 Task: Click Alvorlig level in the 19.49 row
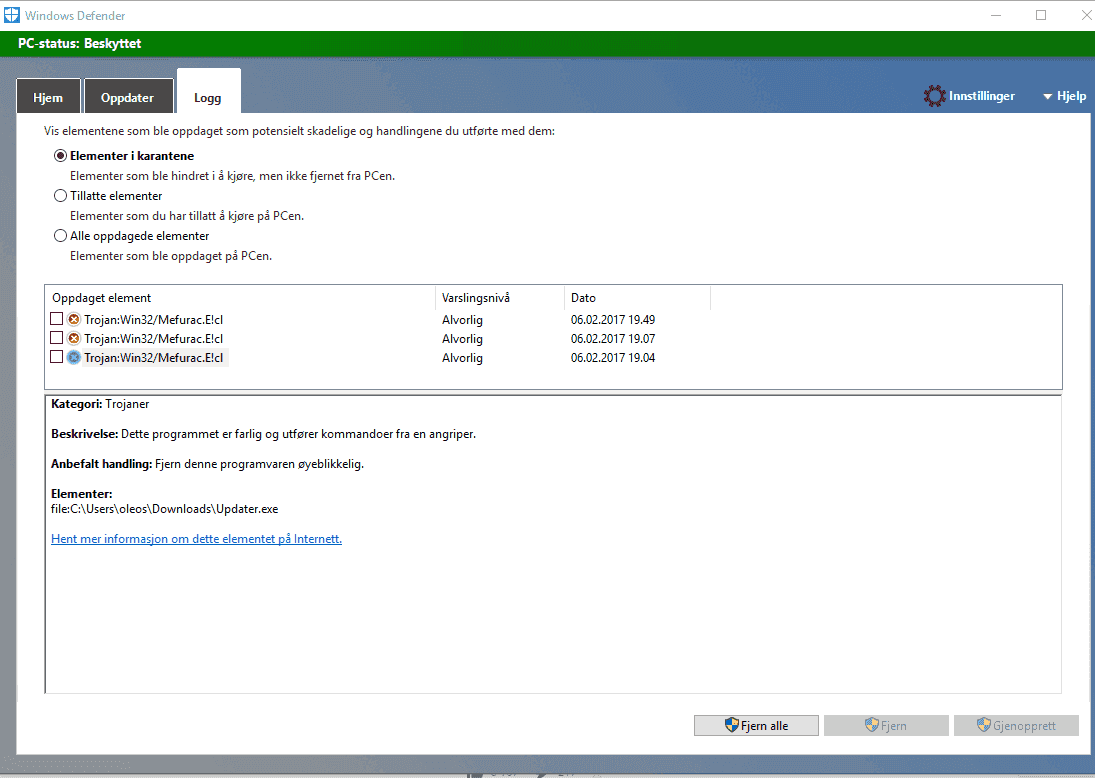pos(462,320)
